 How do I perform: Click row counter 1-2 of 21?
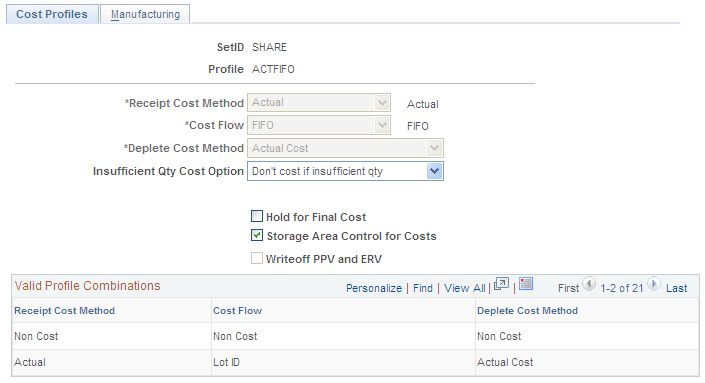point(621,288)
